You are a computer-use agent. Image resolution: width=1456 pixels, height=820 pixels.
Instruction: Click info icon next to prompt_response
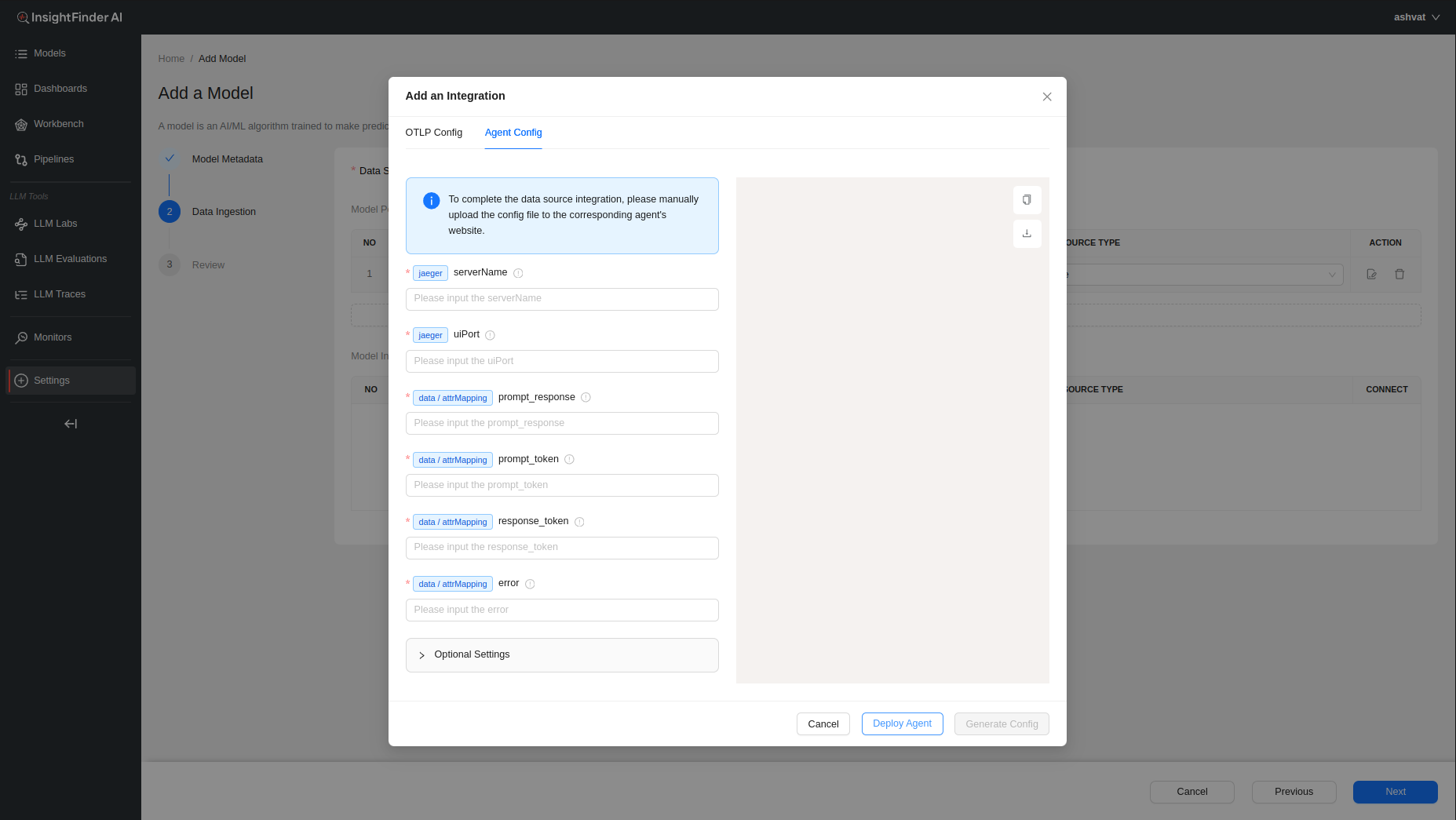586,398
